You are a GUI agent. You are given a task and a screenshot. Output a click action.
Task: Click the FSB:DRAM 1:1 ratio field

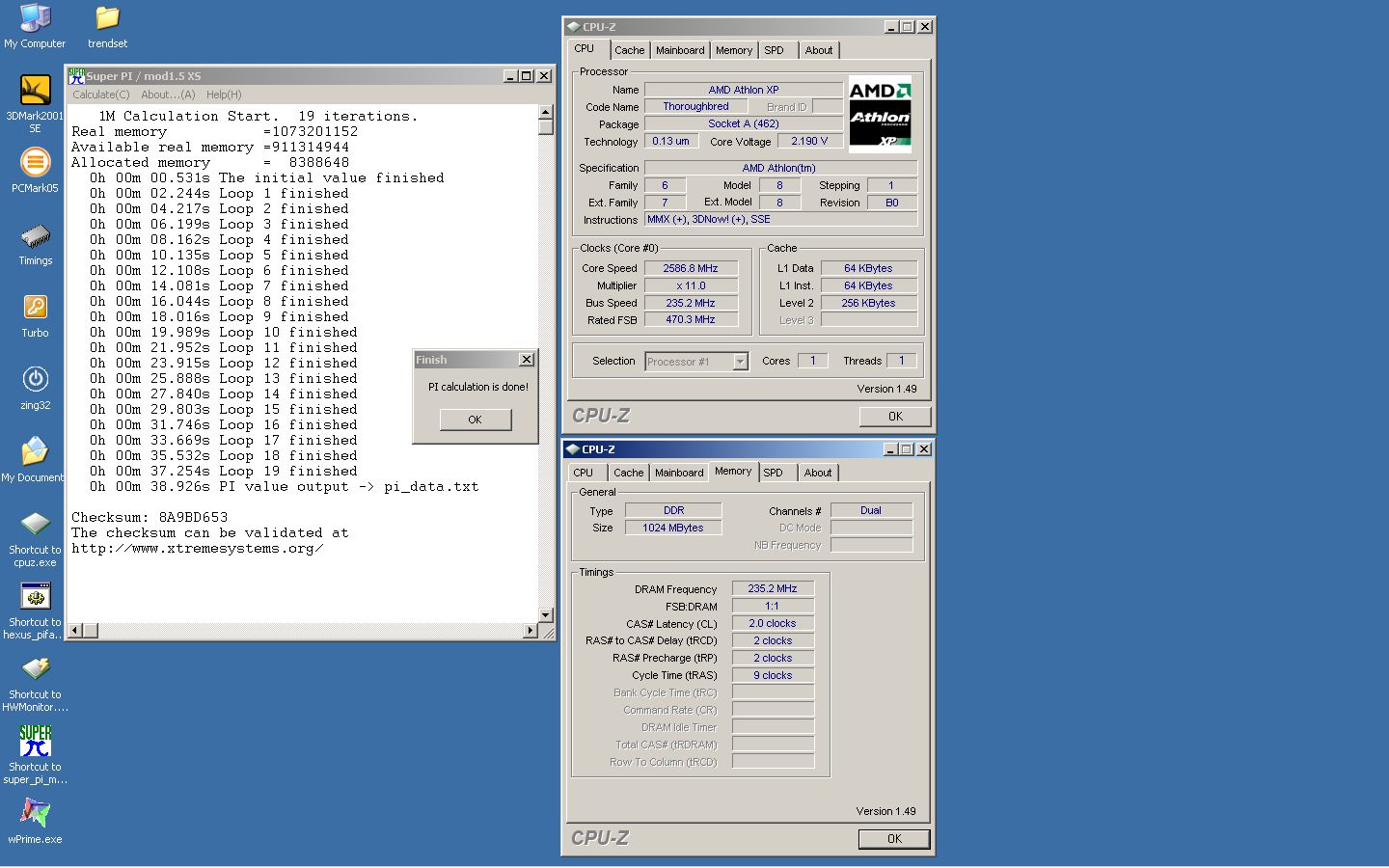click(x=773, y=606)
